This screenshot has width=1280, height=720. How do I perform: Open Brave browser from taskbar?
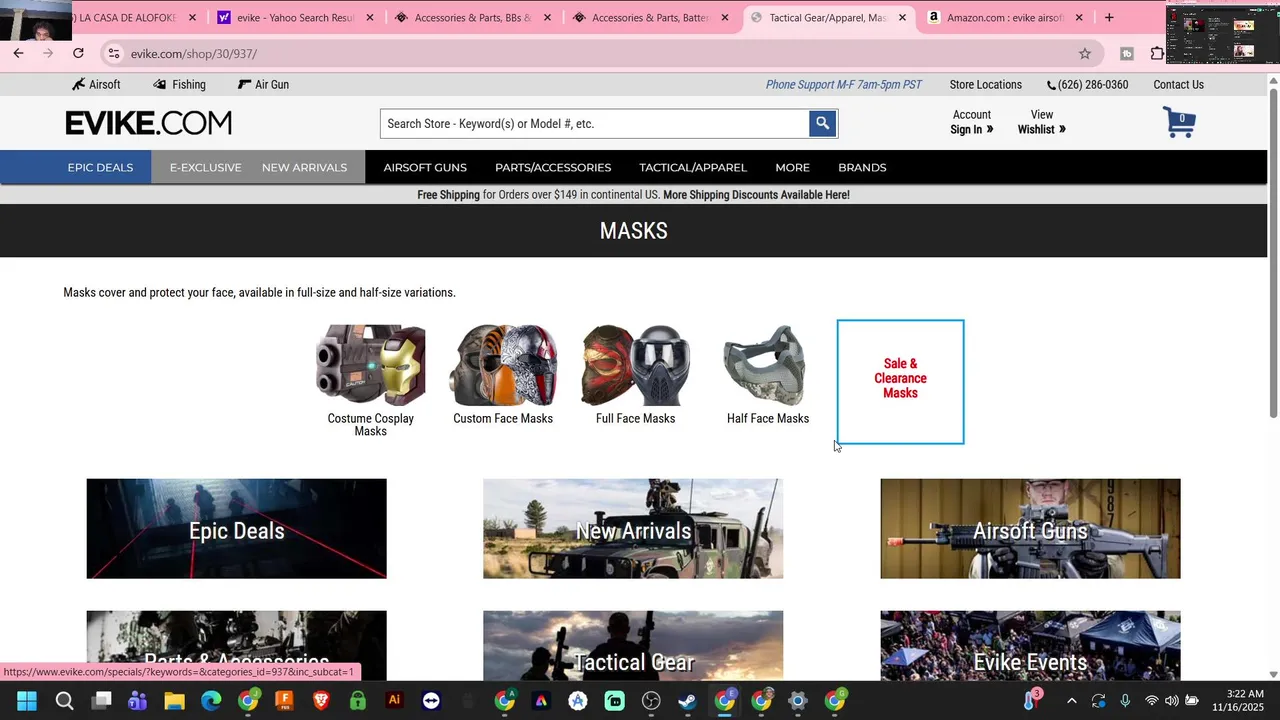click(x=321, y=701)
